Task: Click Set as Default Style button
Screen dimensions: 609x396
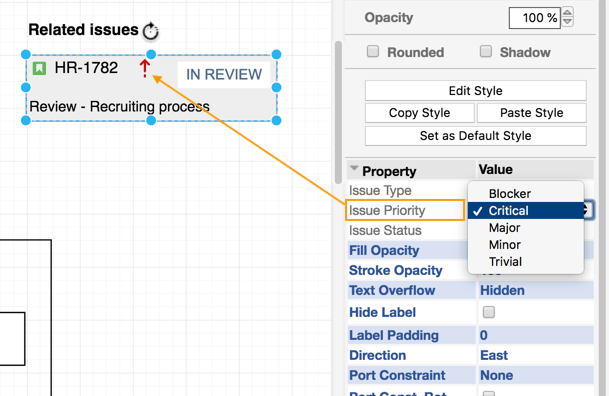Action: click(476, 136)
